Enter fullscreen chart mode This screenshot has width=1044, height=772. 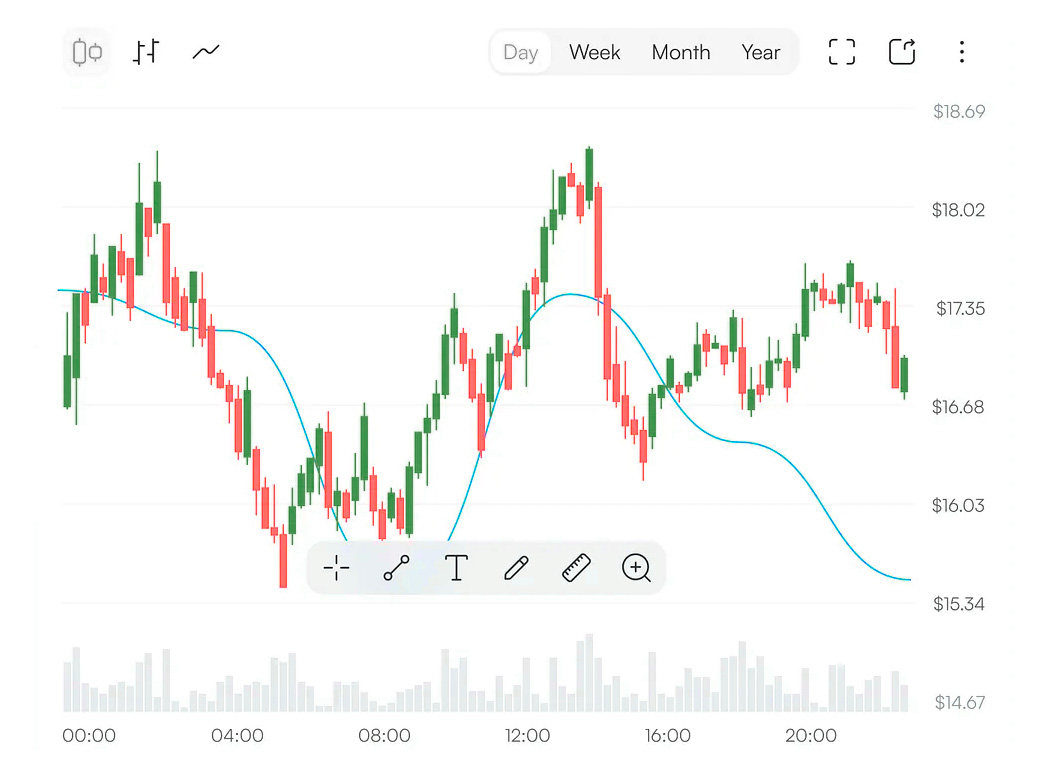pyautogui.click(x=842, y=52)
